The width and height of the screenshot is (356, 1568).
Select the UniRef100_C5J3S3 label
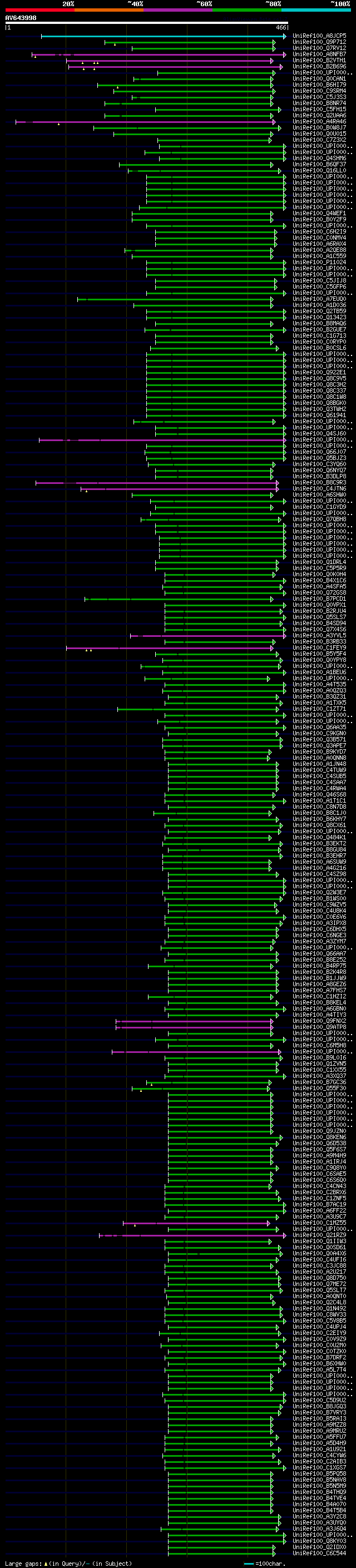[319, 97]
